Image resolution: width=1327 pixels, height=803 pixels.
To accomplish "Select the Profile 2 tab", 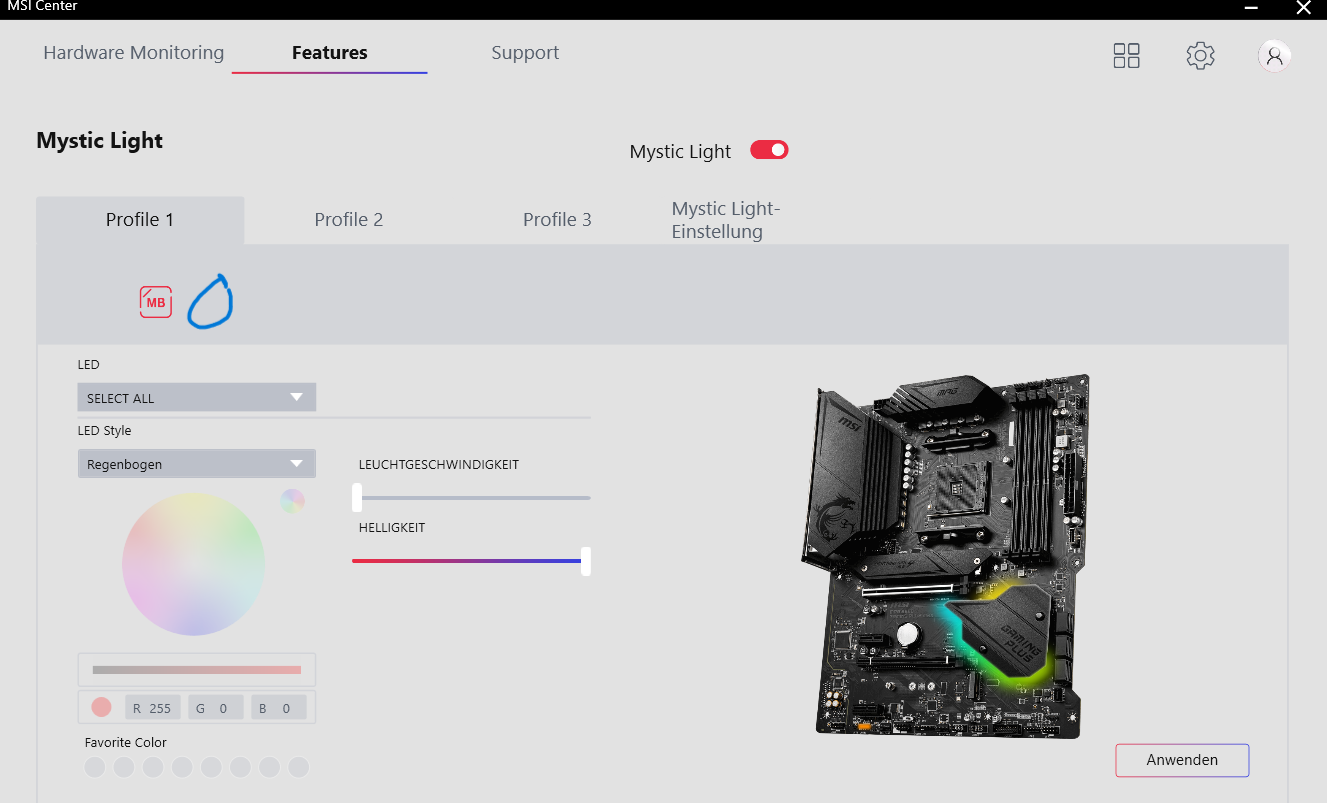I will point(349,220).
